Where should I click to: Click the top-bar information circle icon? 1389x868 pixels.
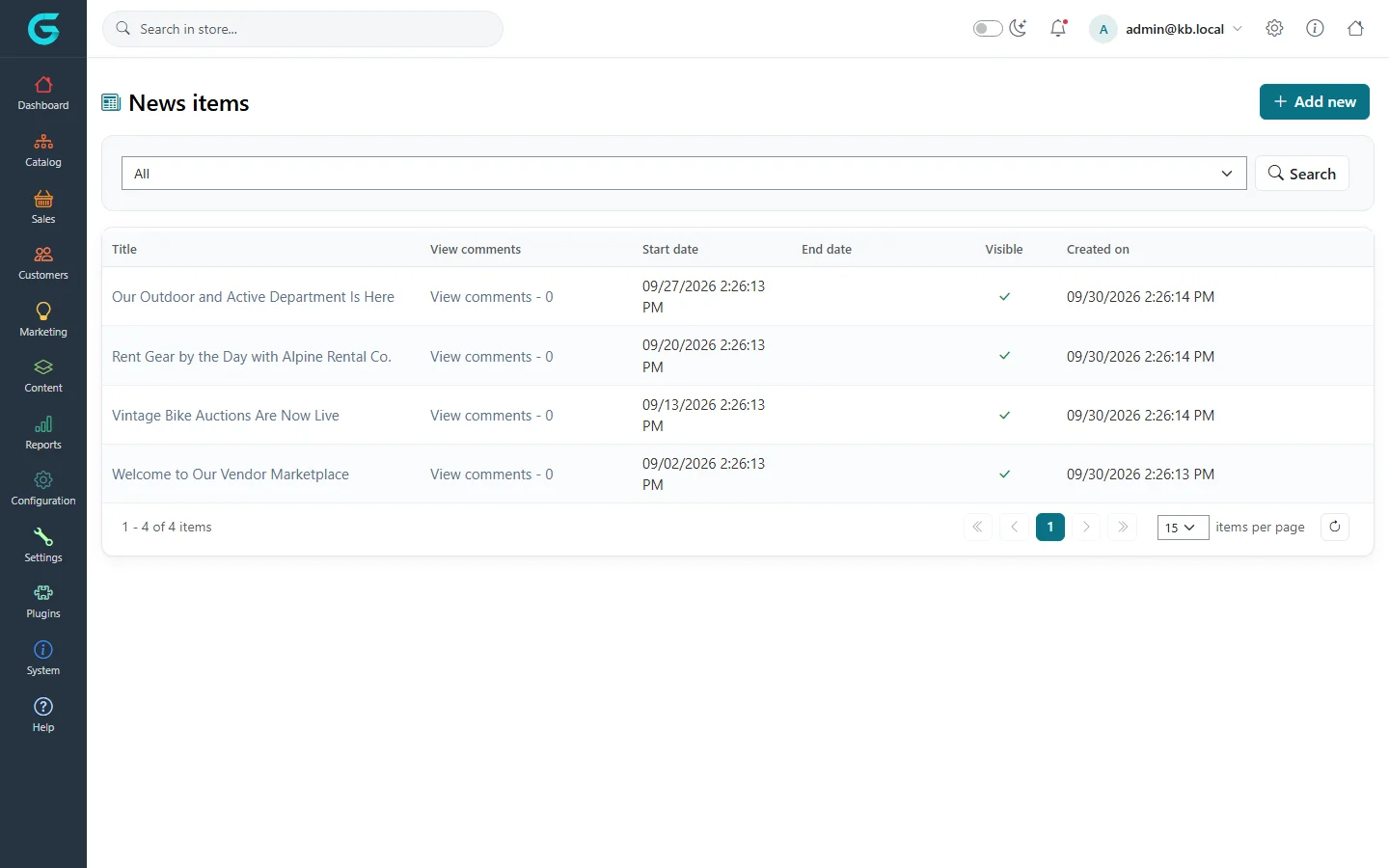click(x=1315, y=29)
